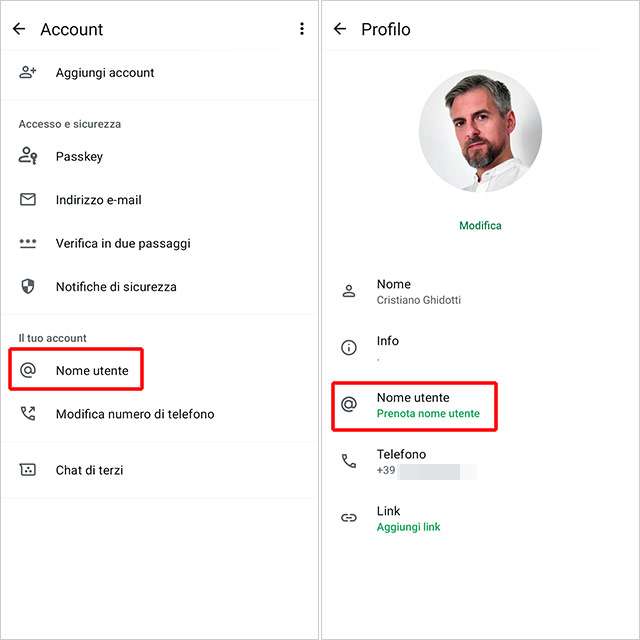640x640 pixels.
Task: Tap the envelope icon for Indirizzo e-mail
Action: pyautogui.click(x=28, y=200)
